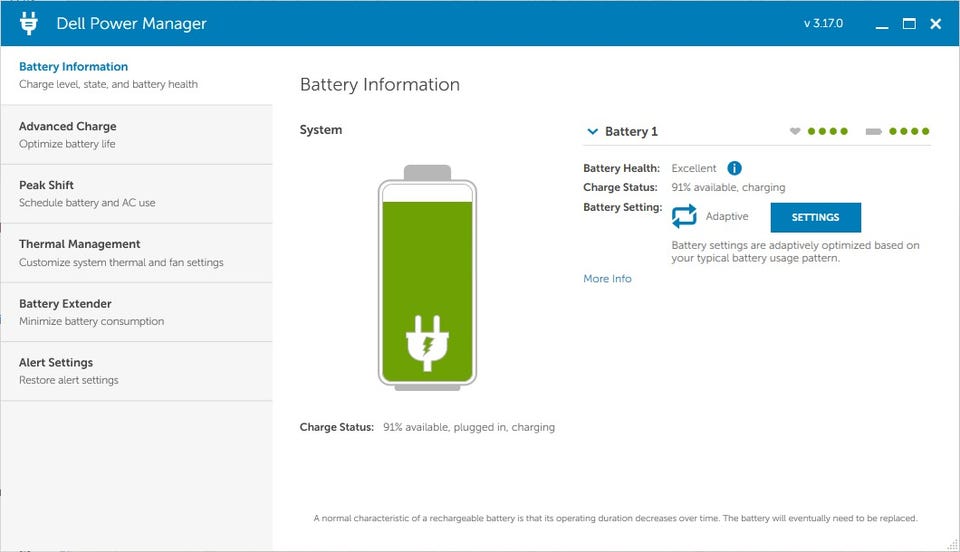Click the battery cap on system graphic
The width and height of the screenshot is (960, 552).
click(427, 172)
